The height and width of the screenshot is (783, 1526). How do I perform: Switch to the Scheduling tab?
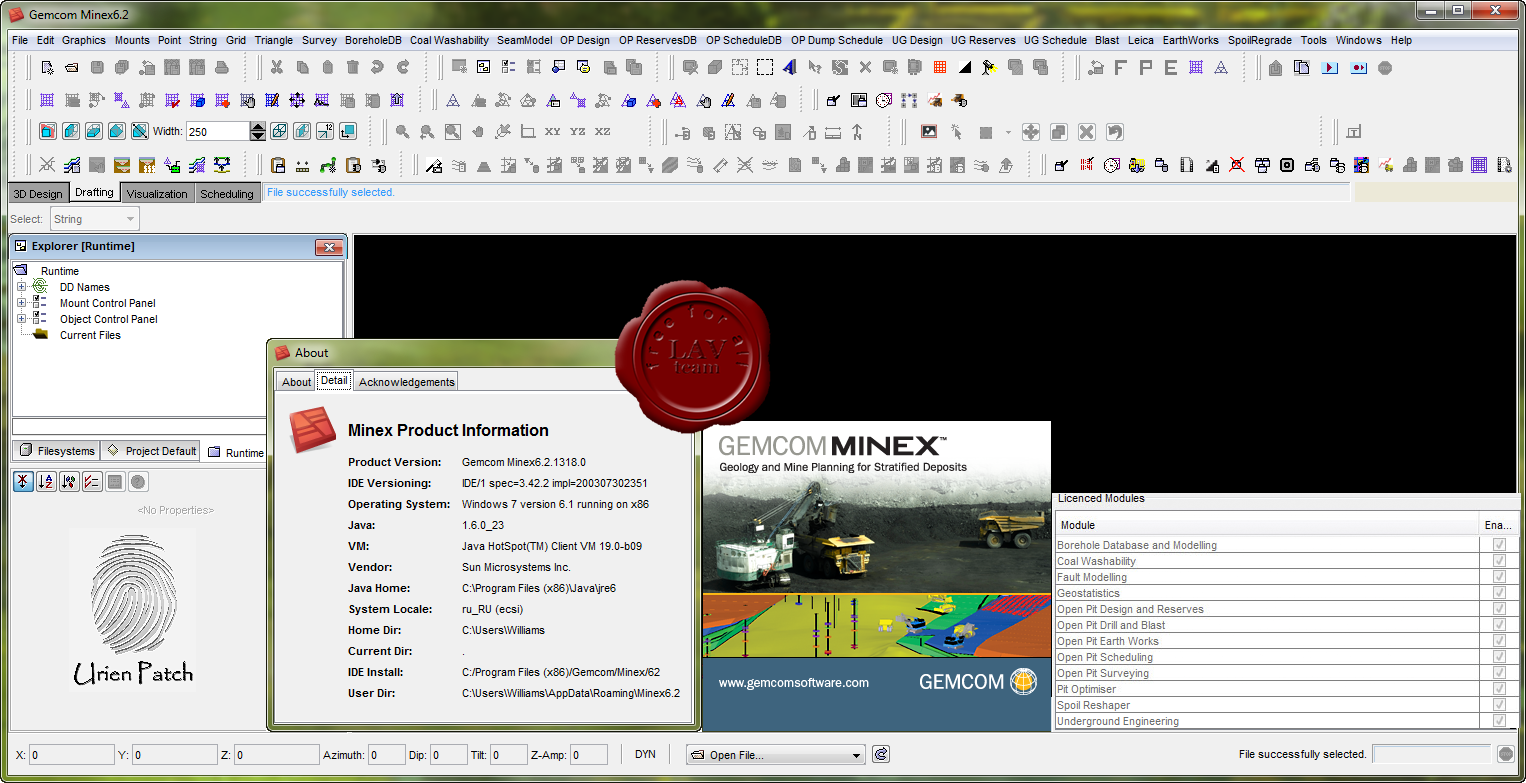pos(227,194)
